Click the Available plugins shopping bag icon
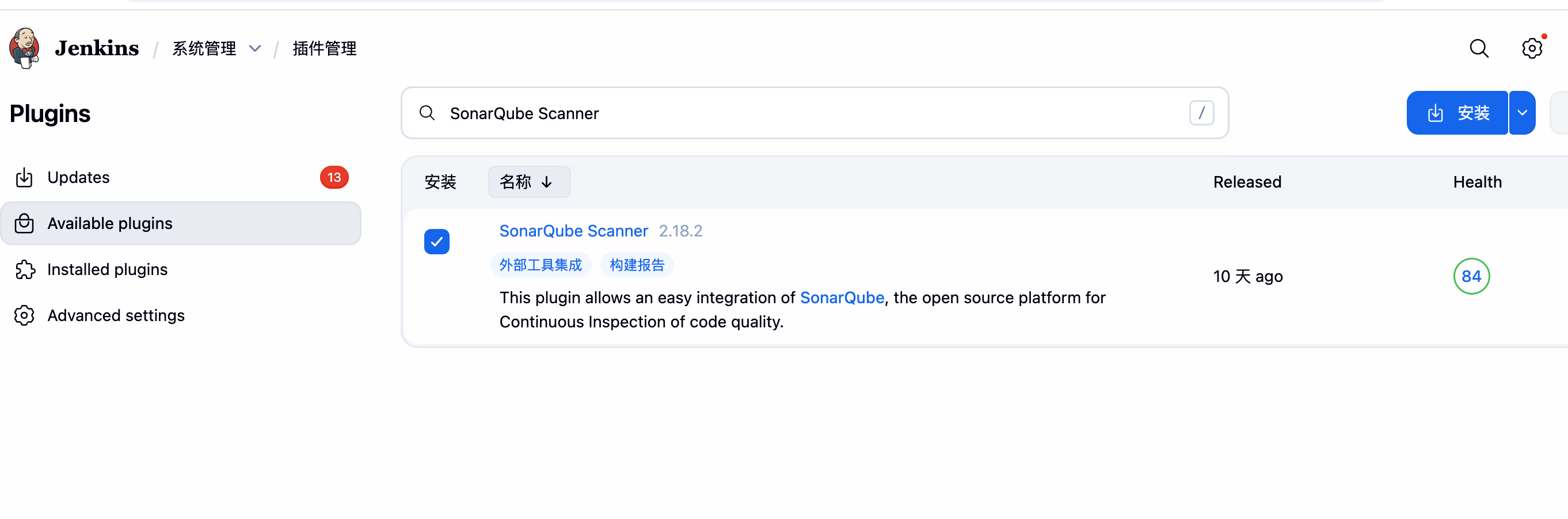Viewport: 1568px width, 519px height. click(x=24, y=223)
